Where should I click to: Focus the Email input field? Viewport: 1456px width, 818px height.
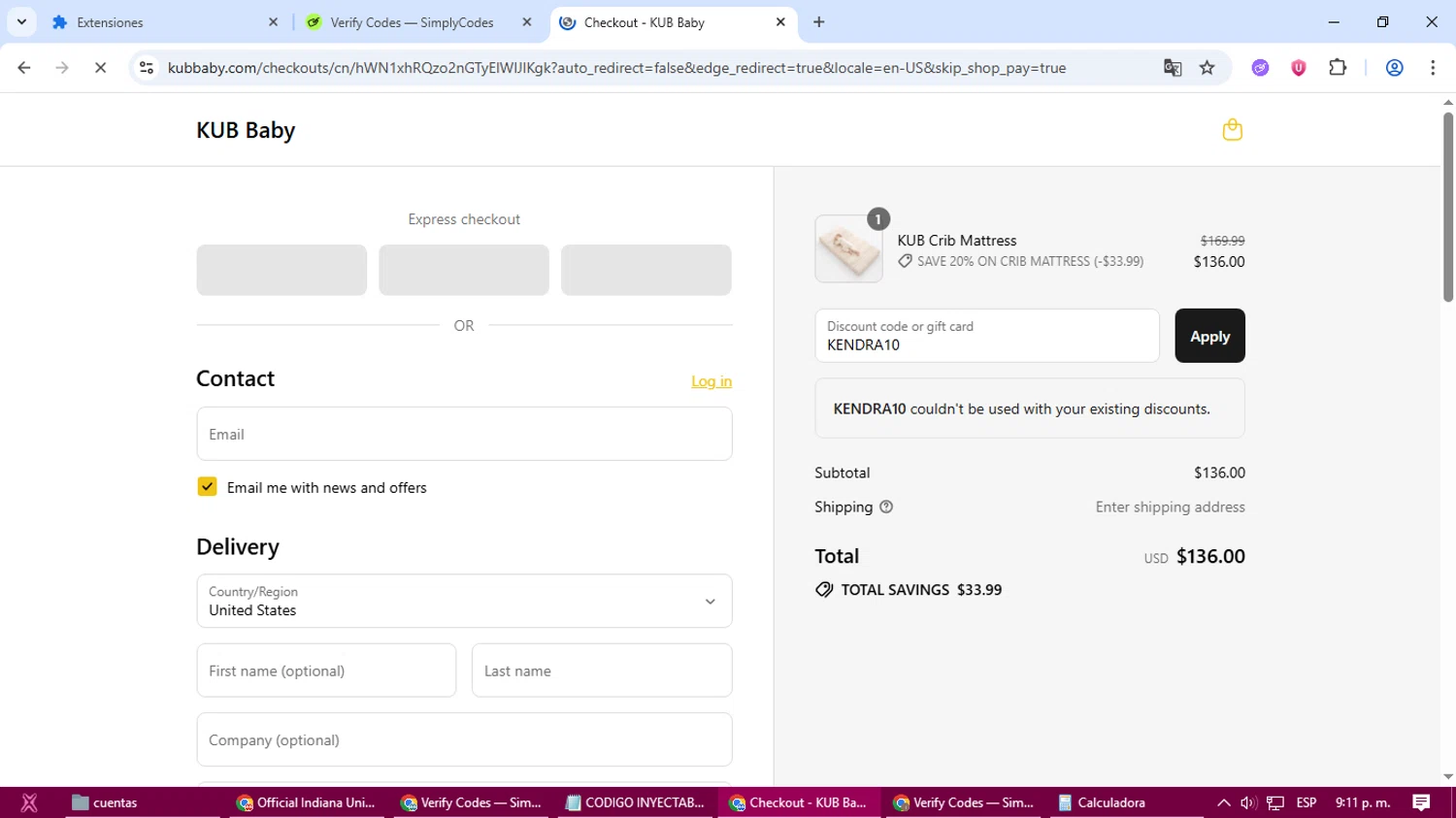coord(464,434)
